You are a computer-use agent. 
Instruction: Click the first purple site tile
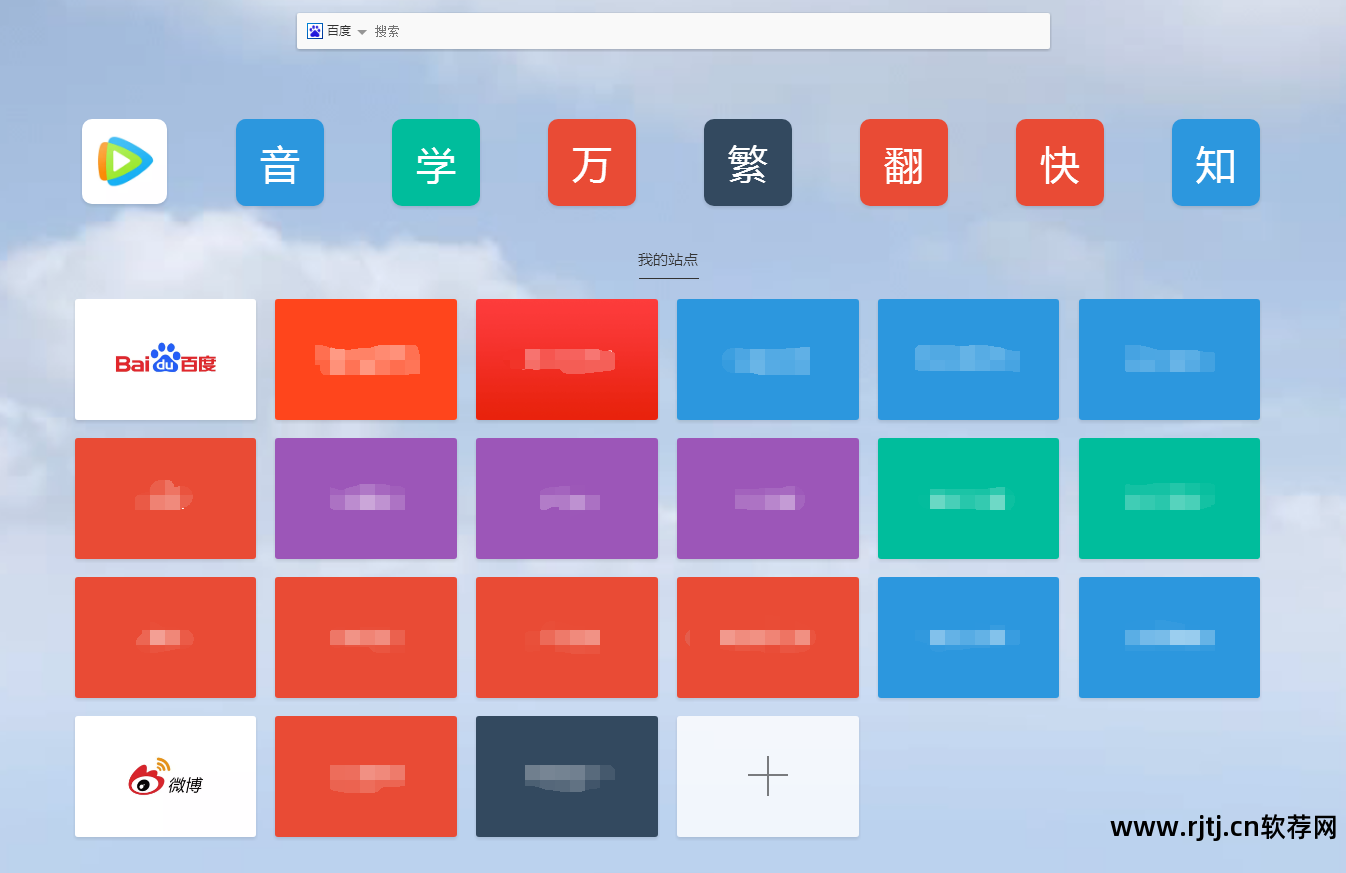coord(366,498)
